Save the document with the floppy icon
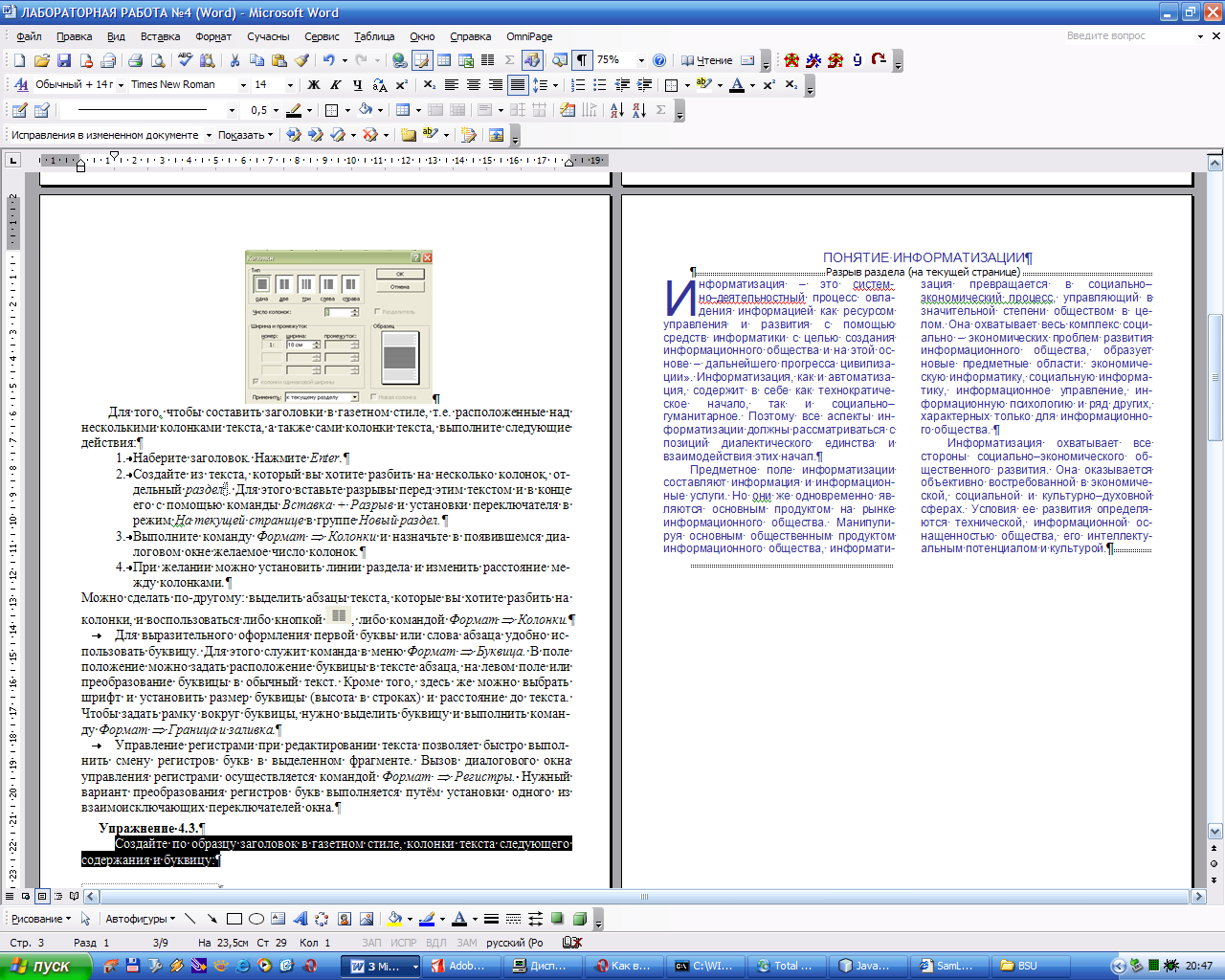1225x980 pixels. 63,60
